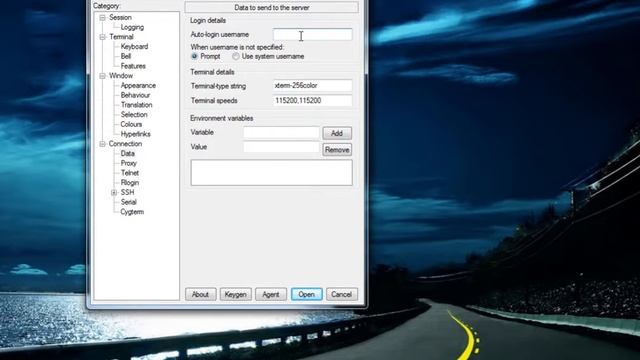Screen dimensions: 640x360
Task: Open the Appearance category
Action: pyautogui.click(x=138, y=86)
